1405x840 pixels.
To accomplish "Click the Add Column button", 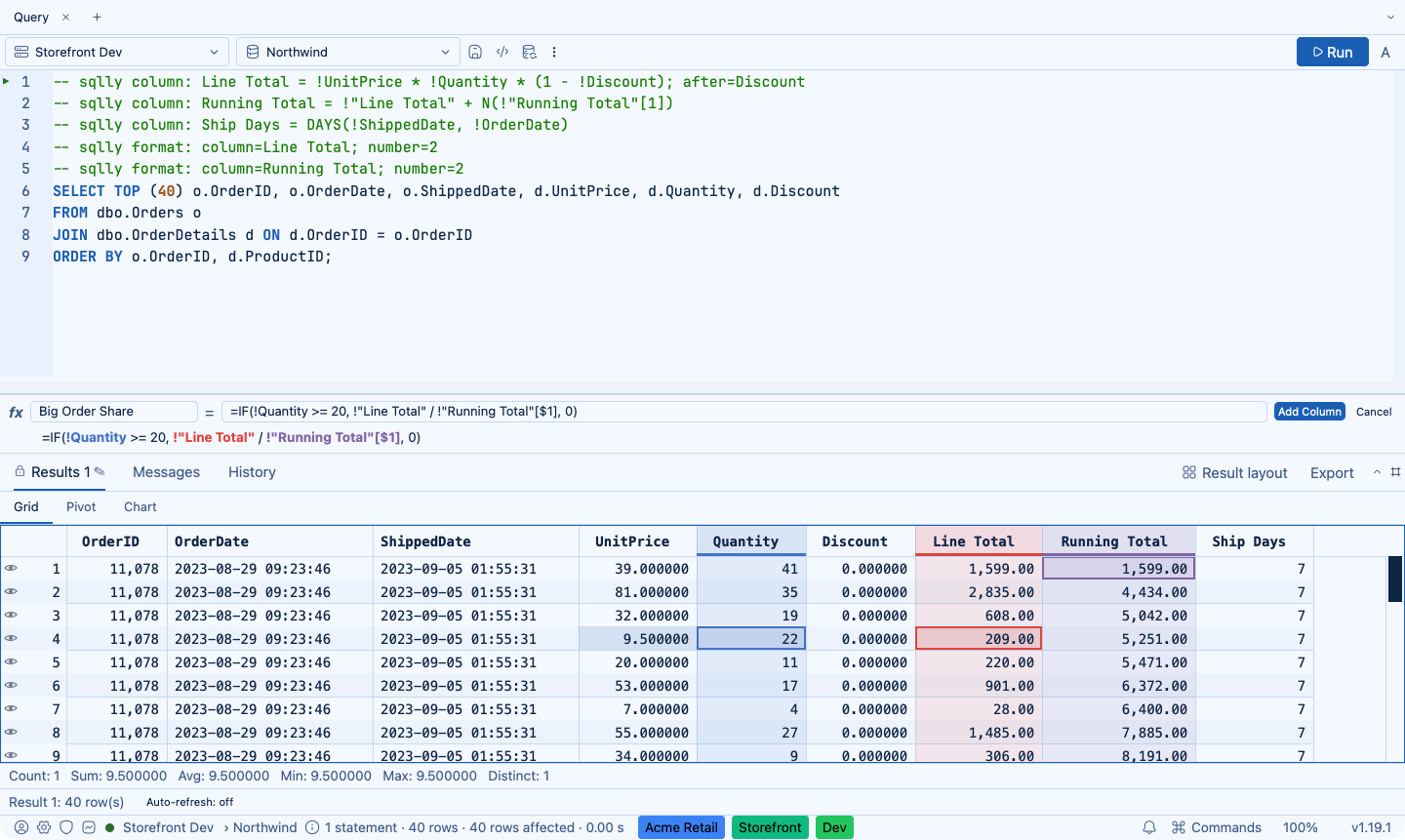I will click(x=1309, y=412).
